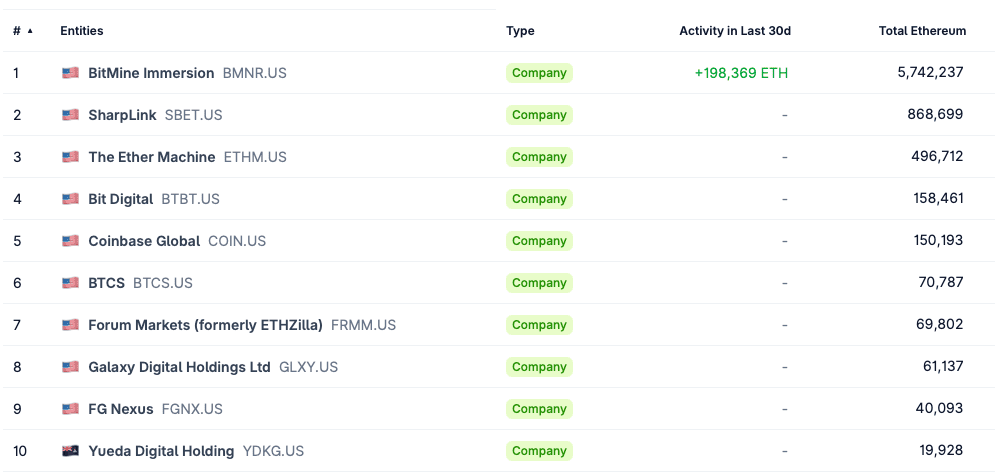Click the flag icon next to Galaxy Digital Holdings
The width and height of the screenshot is (995, 474).
coord(70,367)
